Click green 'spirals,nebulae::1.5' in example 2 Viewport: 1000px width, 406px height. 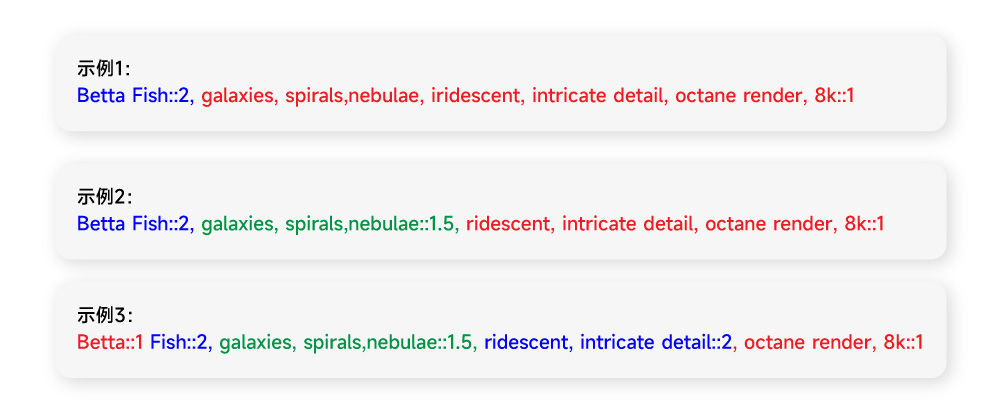click(x=369, y=224)
